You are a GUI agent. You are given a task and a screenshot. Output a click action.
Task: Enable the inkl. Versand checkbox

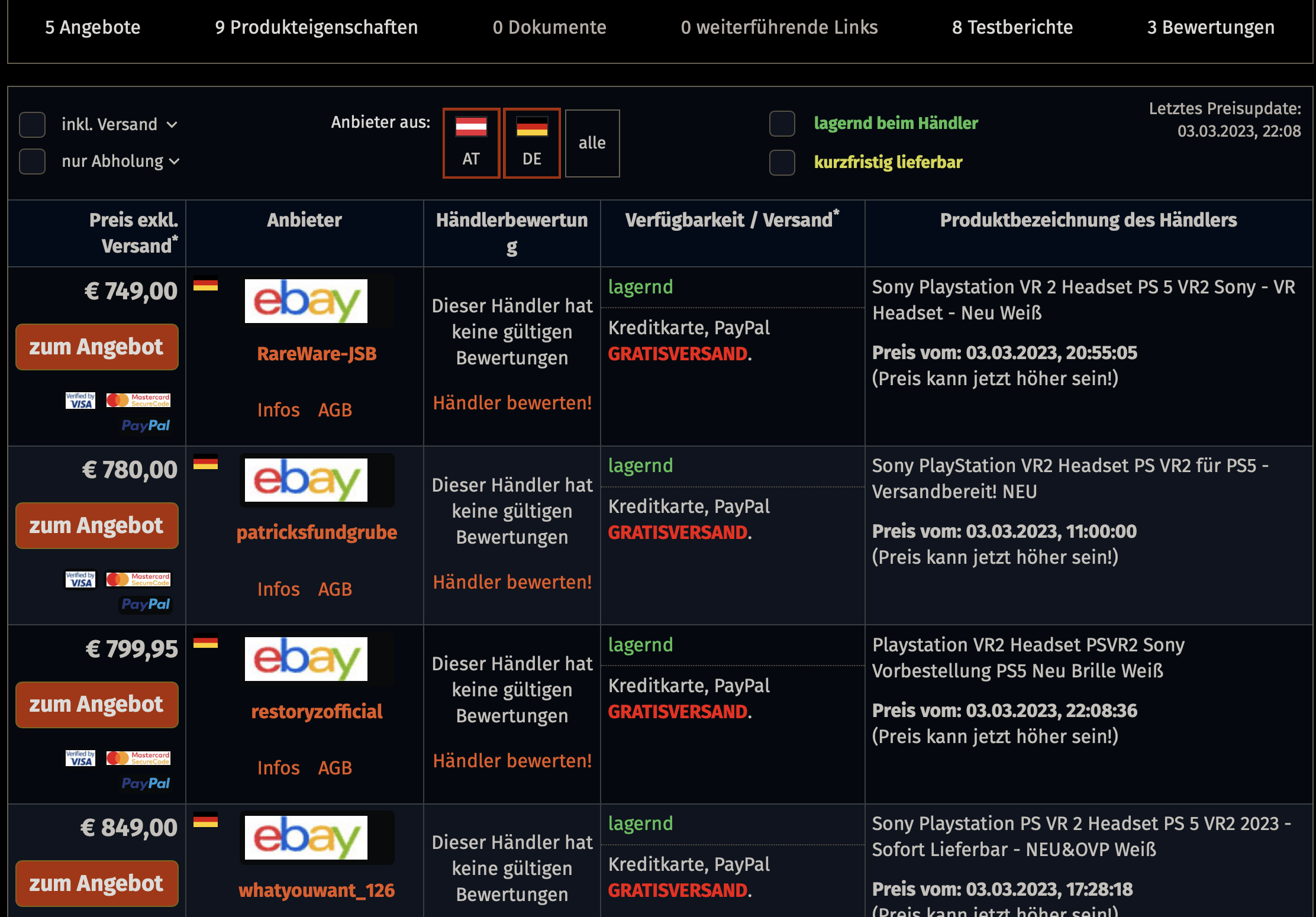pos(33,125)
